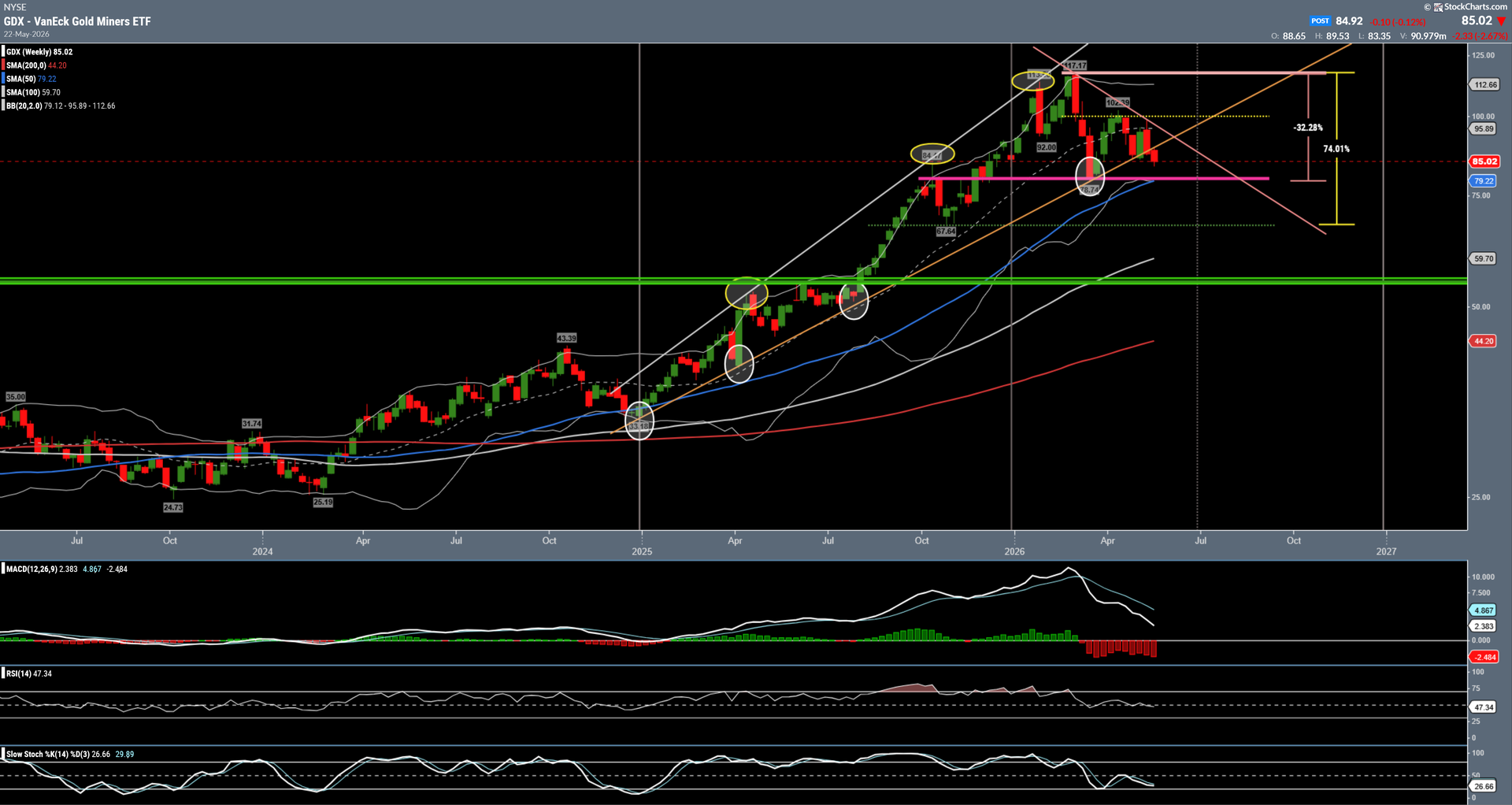Click the red 44.20 SMA(200) axis tag
1512x805 pixels.
pos(1484,341)
